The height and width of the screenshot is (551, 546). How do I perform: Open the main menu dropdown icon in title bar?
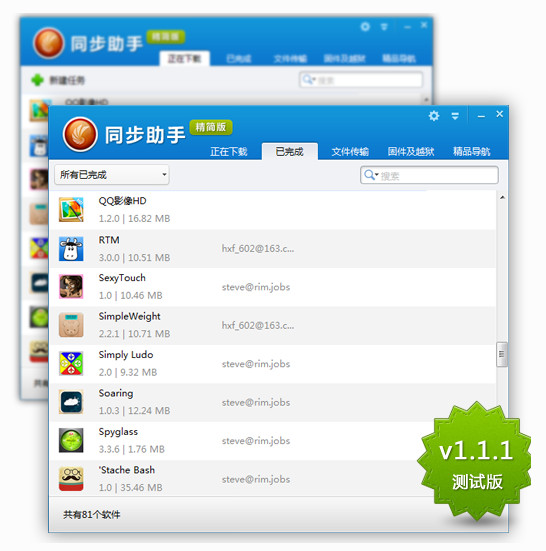pos(455,116)
